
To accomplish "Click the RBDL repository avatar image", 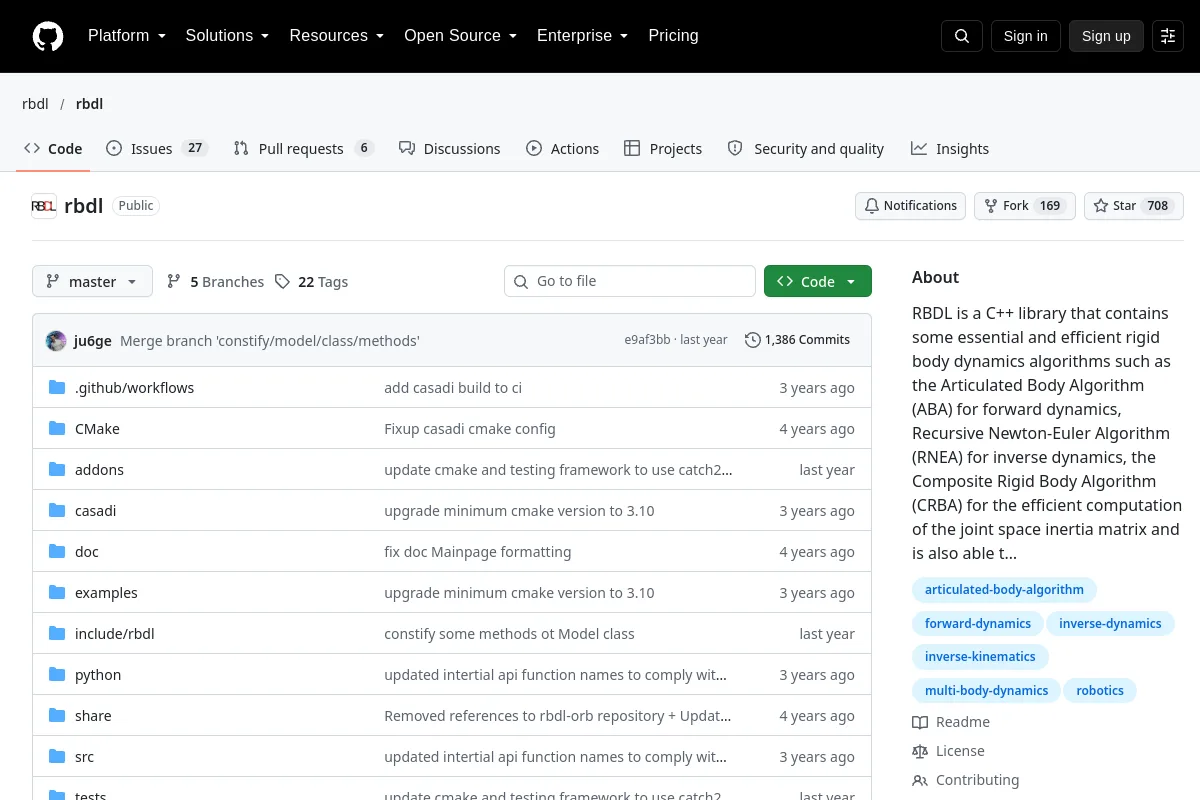I will coord(44,206).
